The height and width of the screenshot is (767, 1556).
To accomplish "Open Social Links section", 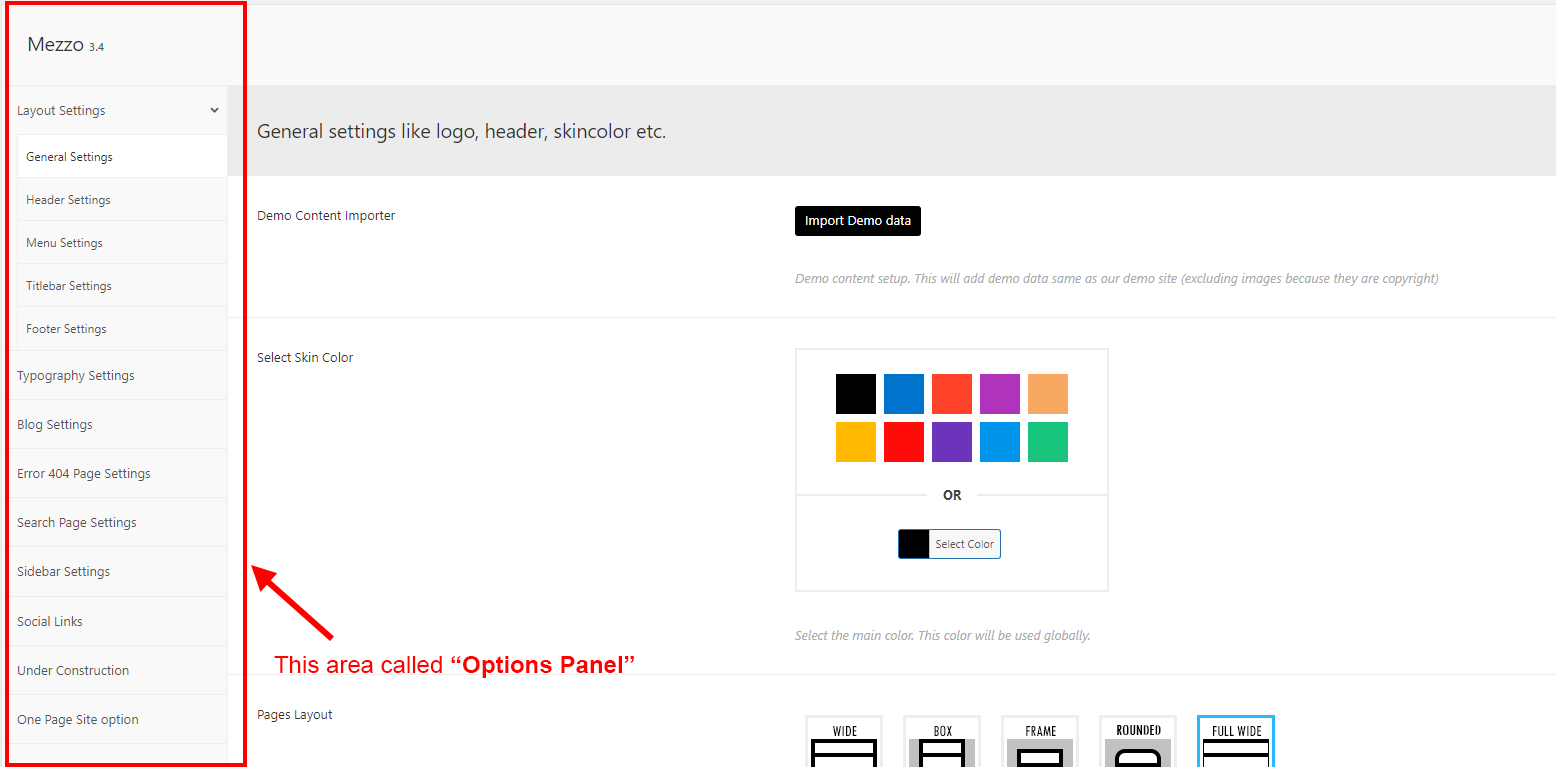I will (x=50, y=622).
